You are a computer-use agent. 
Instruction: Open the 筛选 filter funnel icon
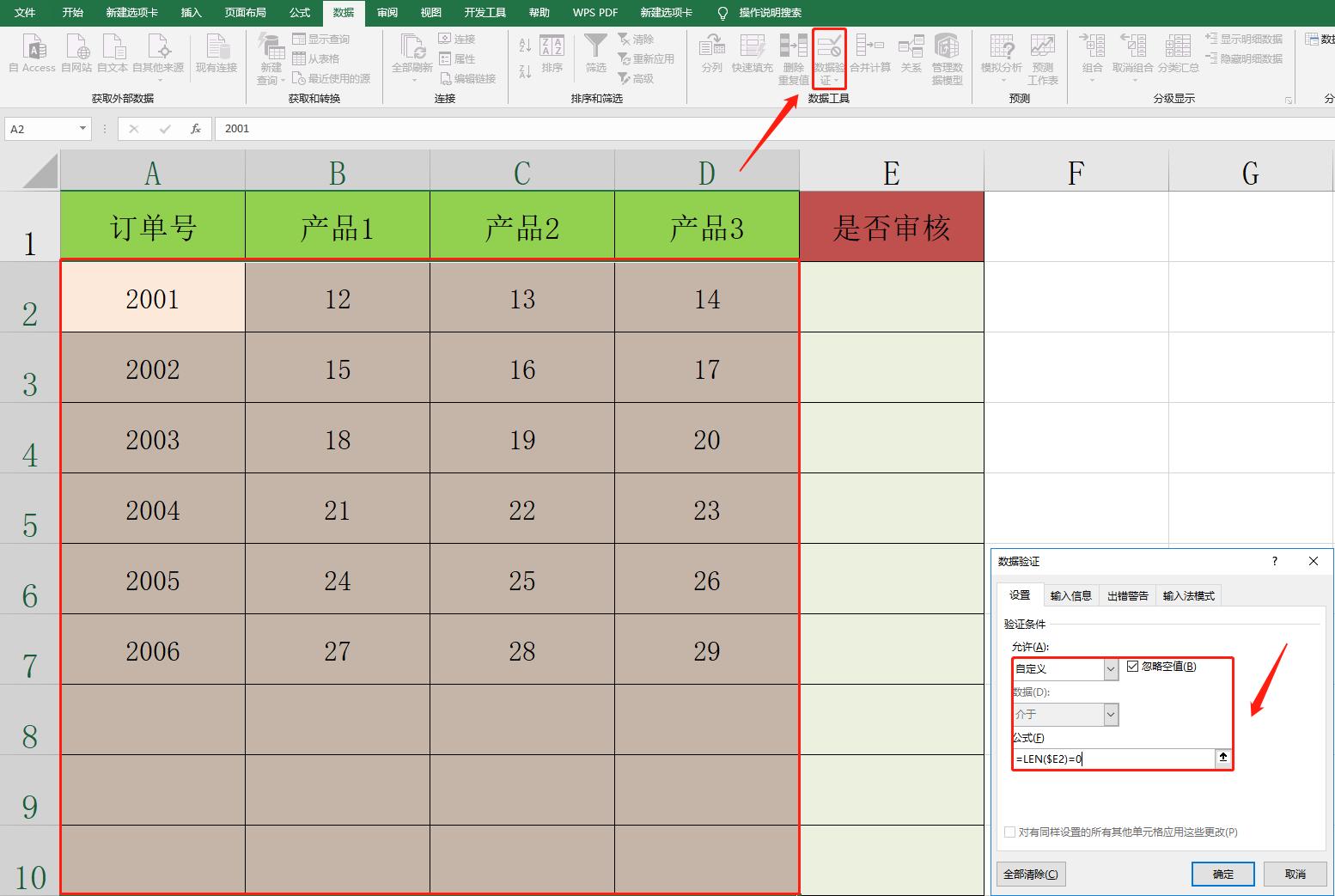pyautogui.click(x=595, y=47)
